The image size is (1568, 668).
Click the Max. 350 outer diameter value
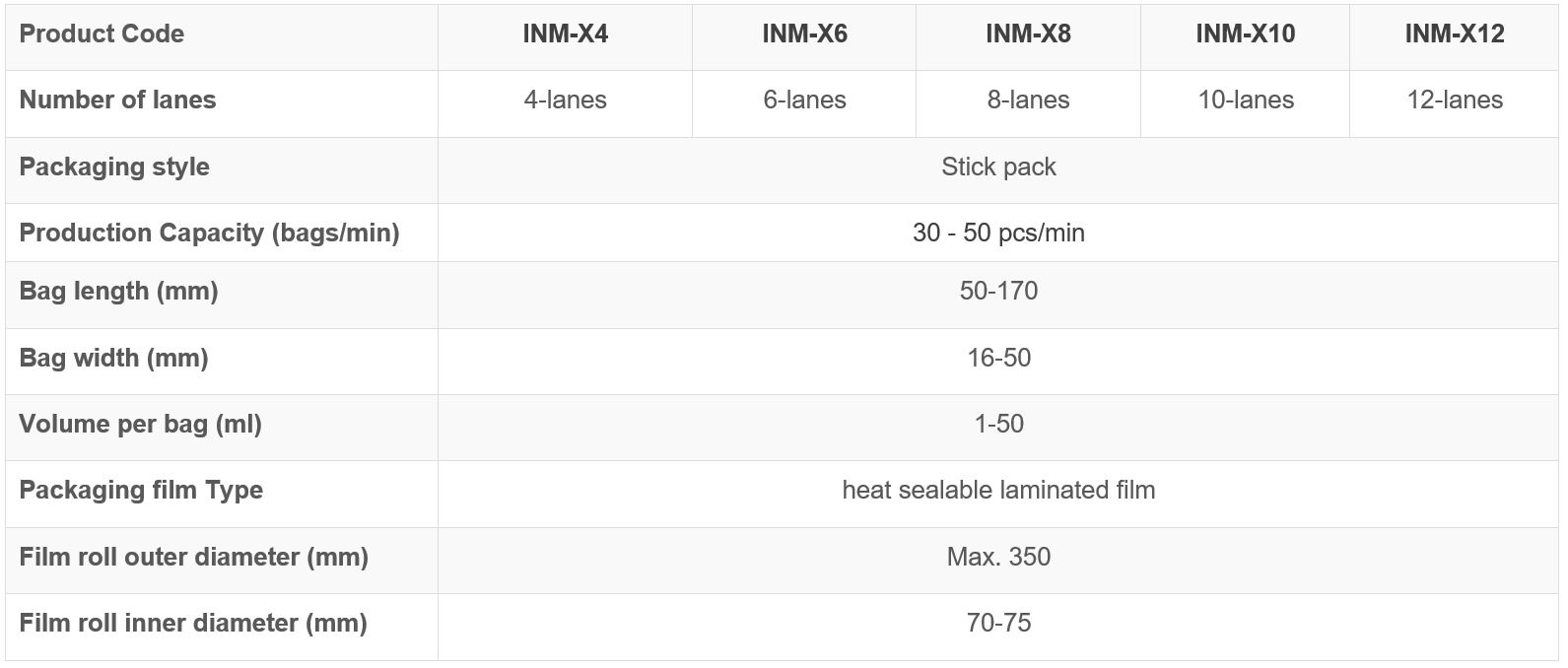click(998, 558)
